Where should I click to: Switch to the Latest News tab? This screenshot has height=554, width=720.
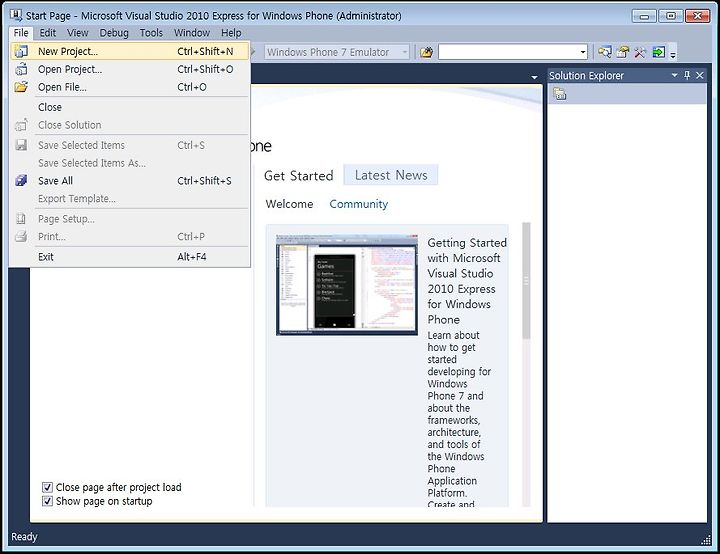391,175
